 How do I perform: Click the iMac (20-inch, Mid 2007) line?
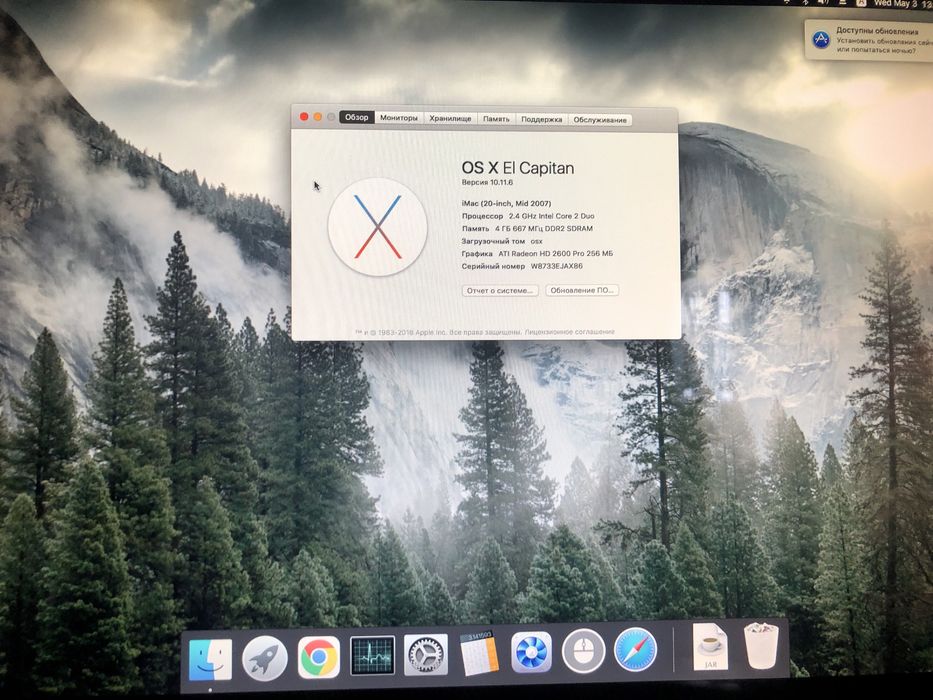point(506,204)
